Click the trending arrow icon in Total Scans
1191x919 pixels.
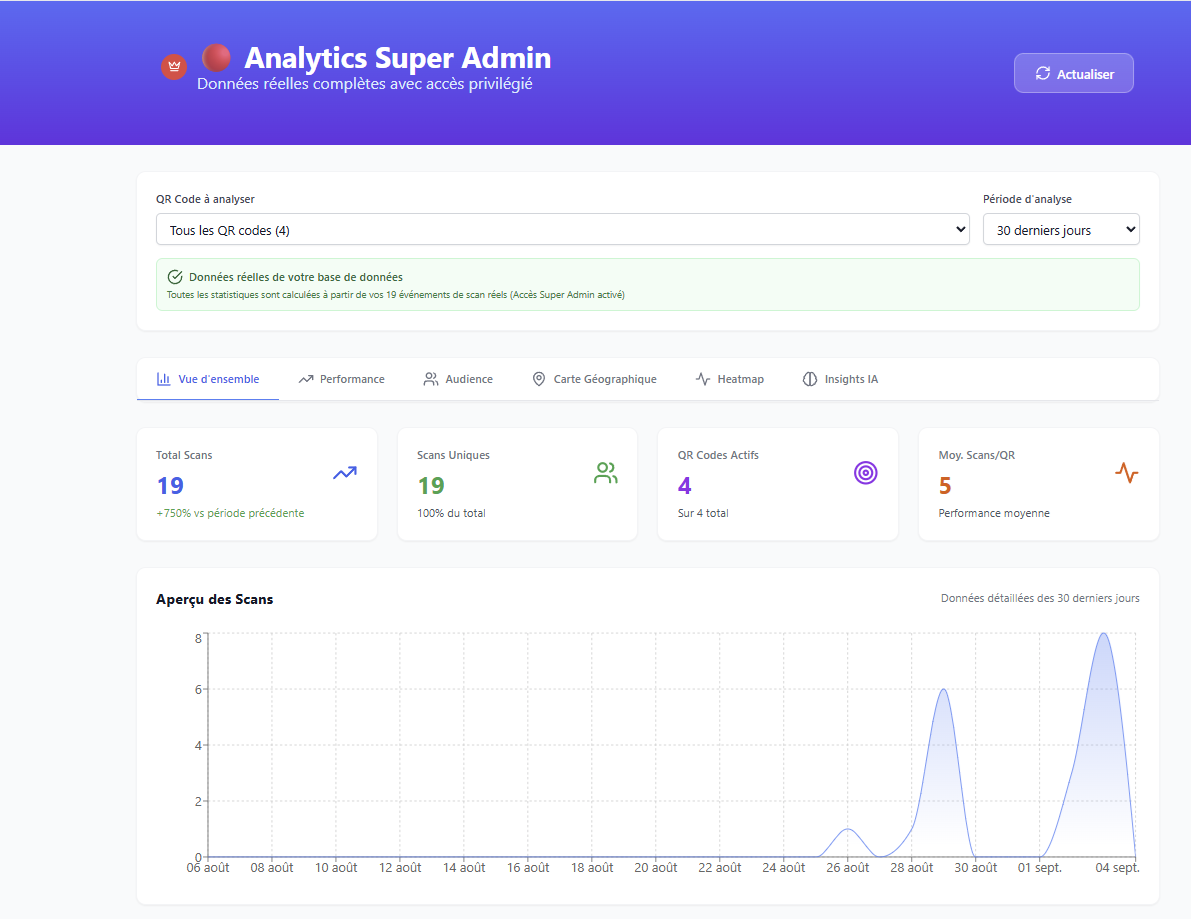tap(345, 473)
